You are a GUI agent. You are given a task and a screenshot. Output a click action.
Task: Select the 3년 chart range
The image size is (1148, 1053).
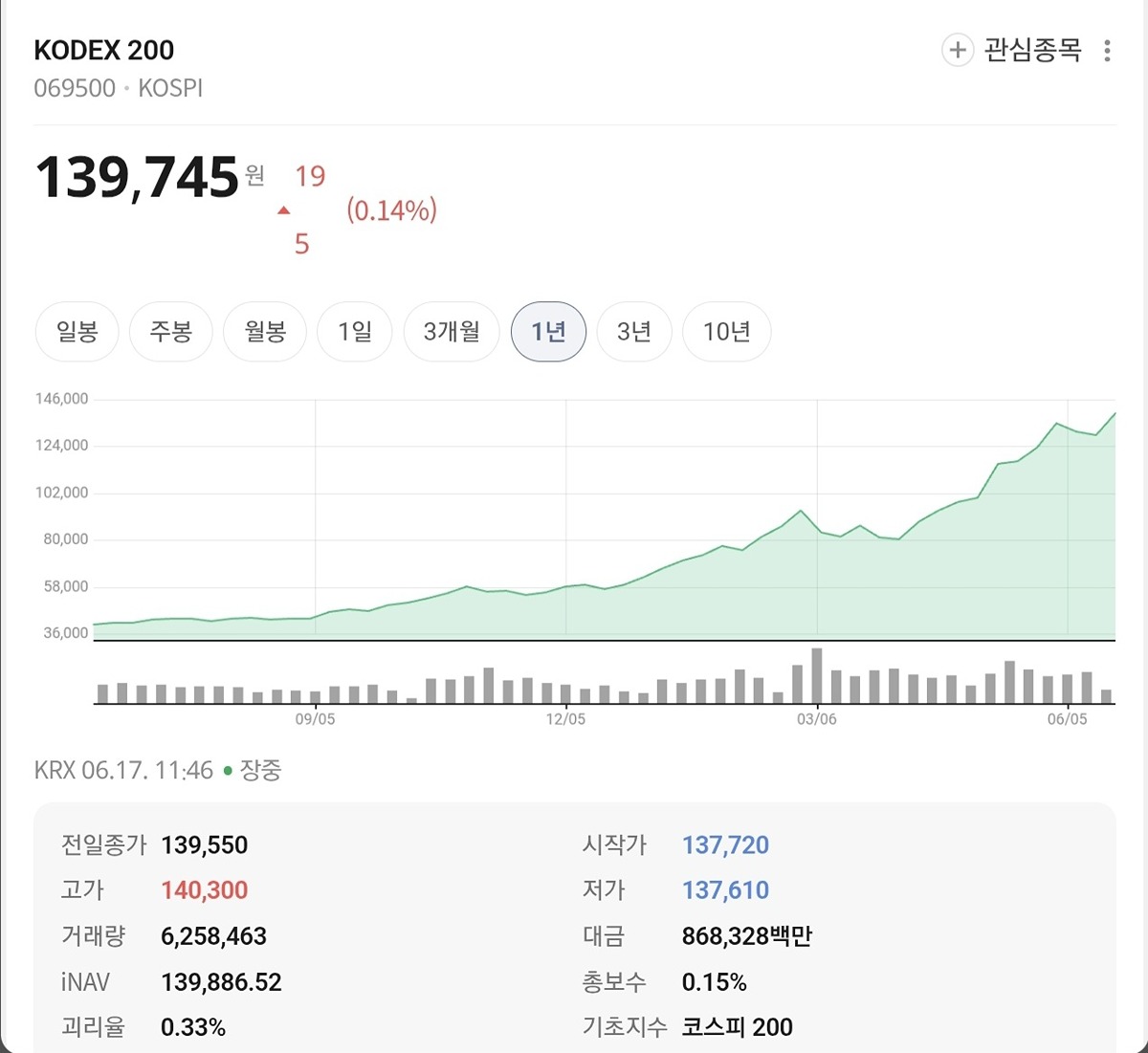click(x=634, y=332)
